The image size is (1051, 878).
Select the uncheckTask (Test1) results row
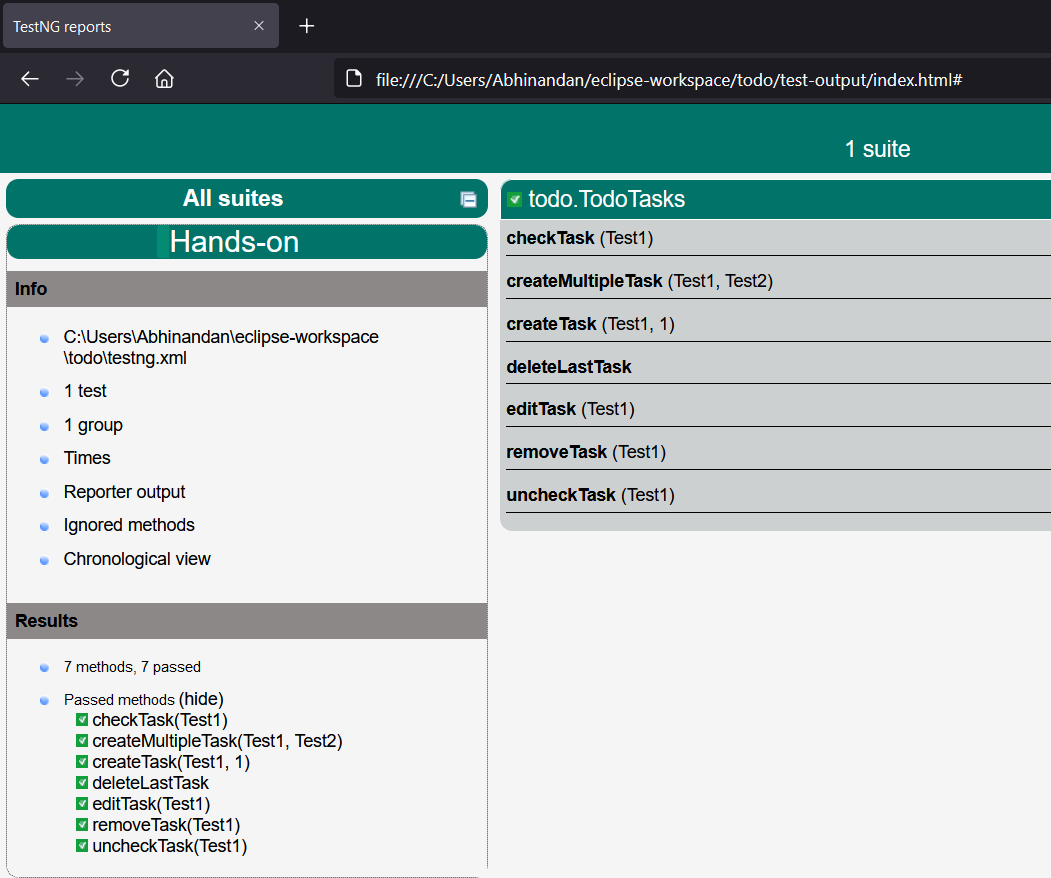(778, 495)
